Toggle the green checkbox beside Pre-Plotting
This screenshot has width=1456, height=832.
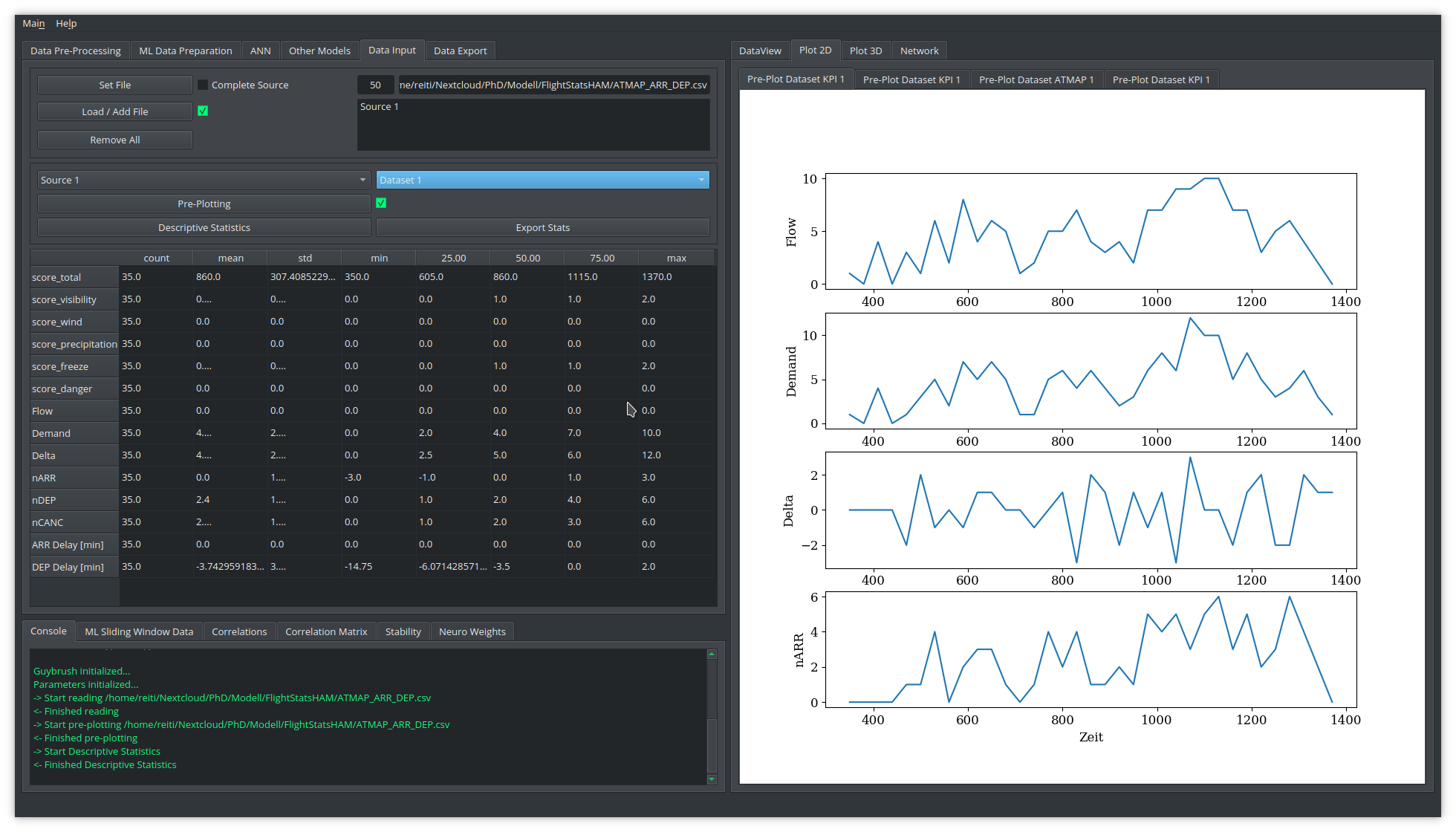click(x=381, y=204)
